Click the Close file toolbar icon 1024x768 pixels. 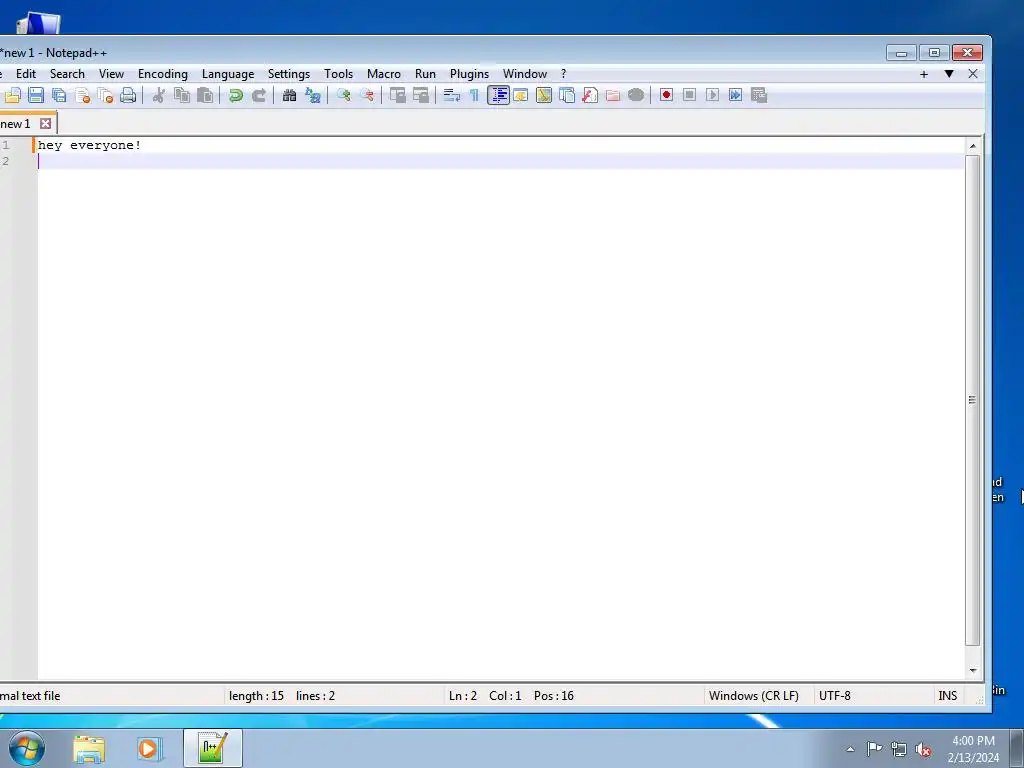tap(82, 95)
